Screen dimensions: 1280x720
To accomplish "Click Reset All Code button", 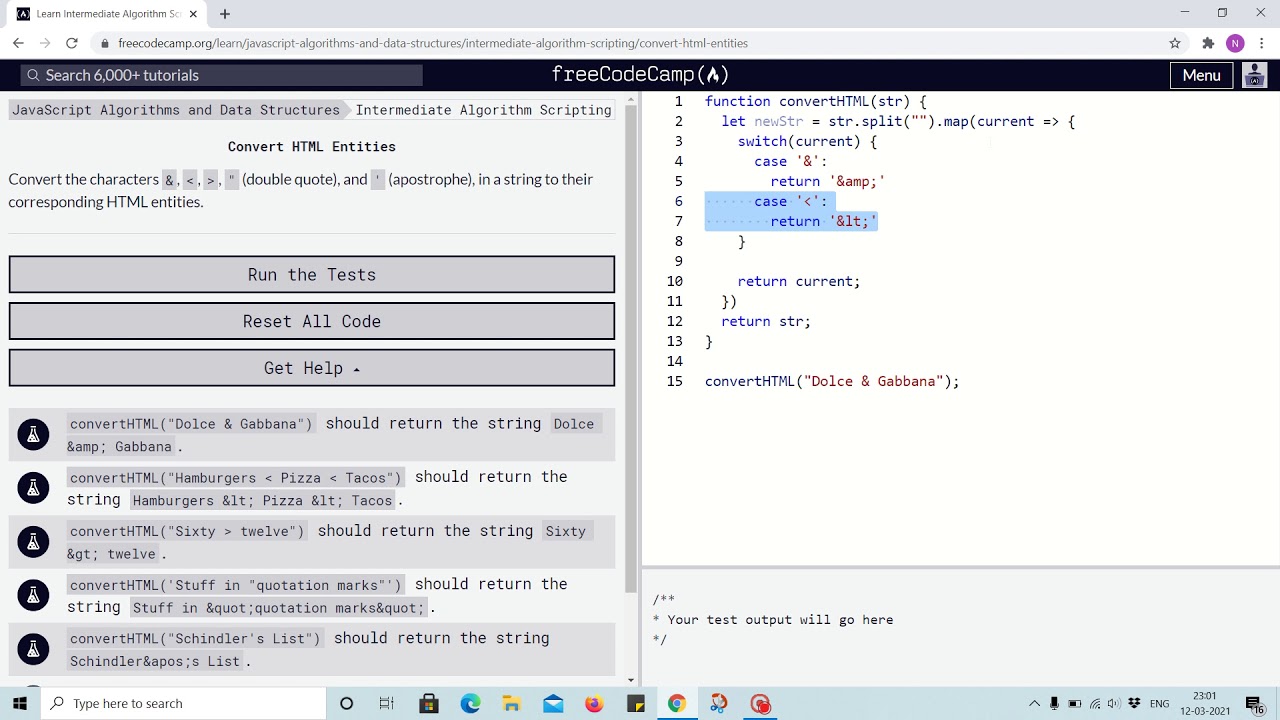I will point(312,321).
